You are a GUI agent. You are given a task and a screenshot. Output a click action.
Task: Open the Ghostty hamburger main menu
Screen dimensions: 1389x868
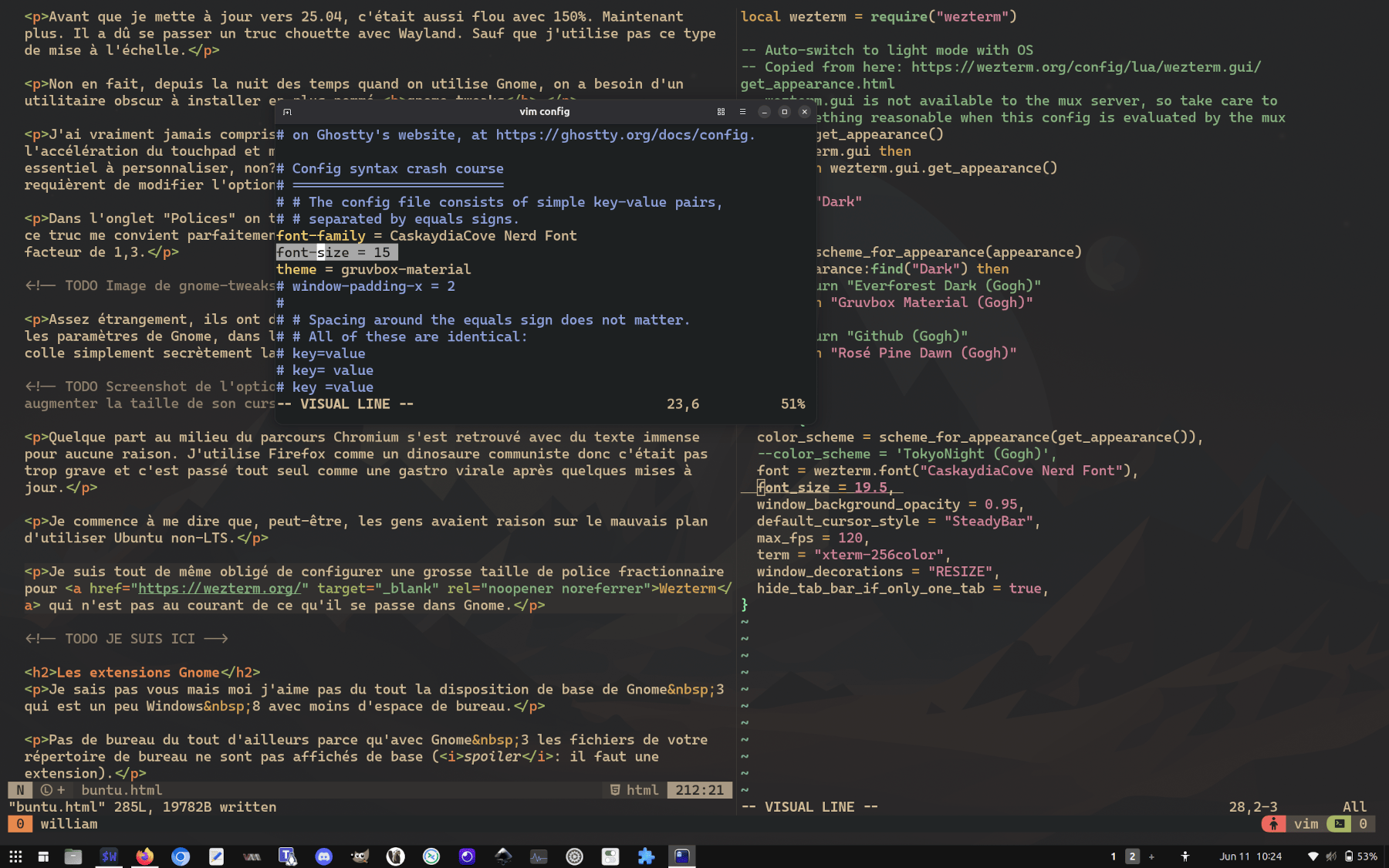coord(742,112)
